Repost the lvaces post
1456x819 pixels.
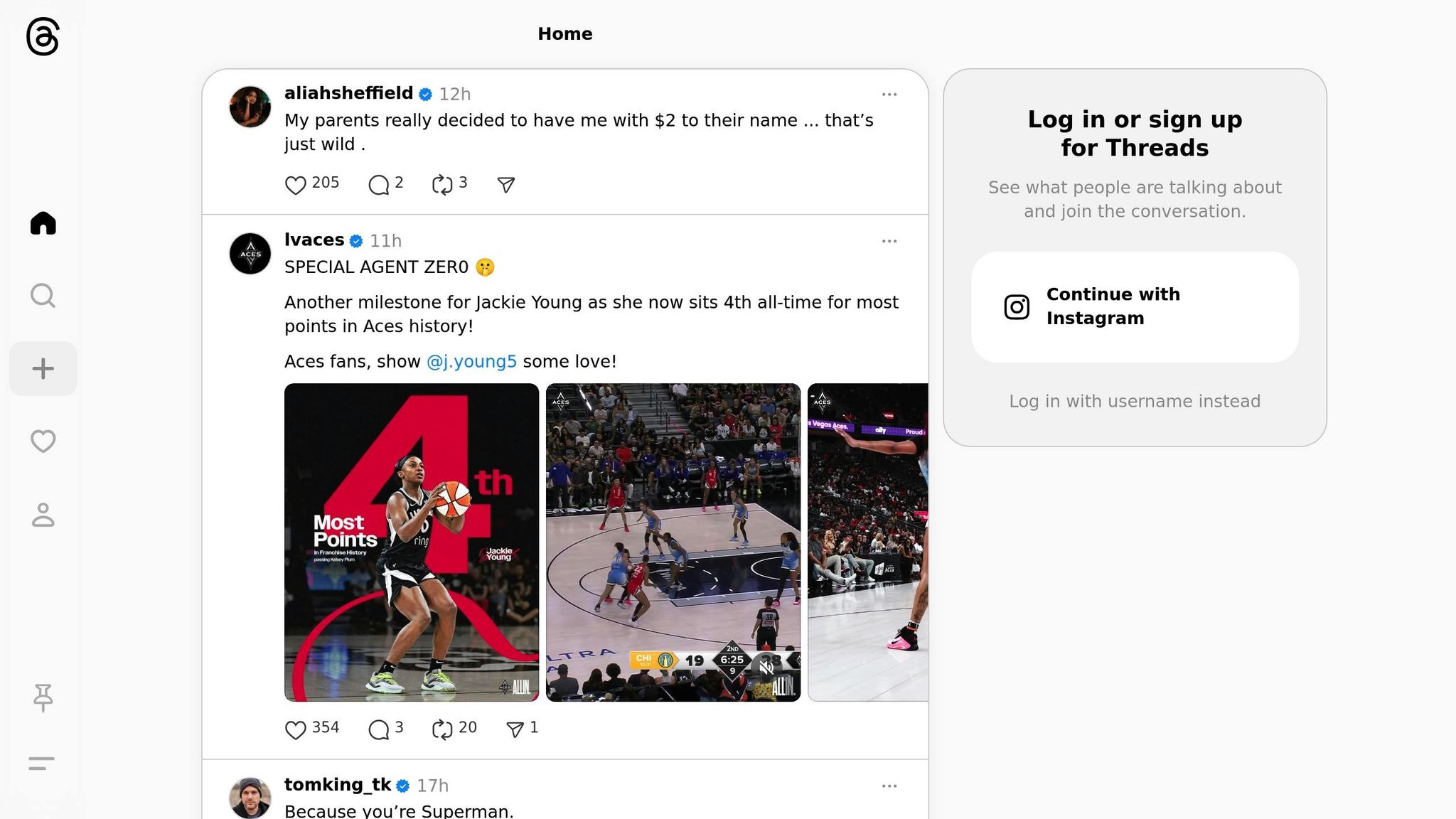[x=442, y=729]
